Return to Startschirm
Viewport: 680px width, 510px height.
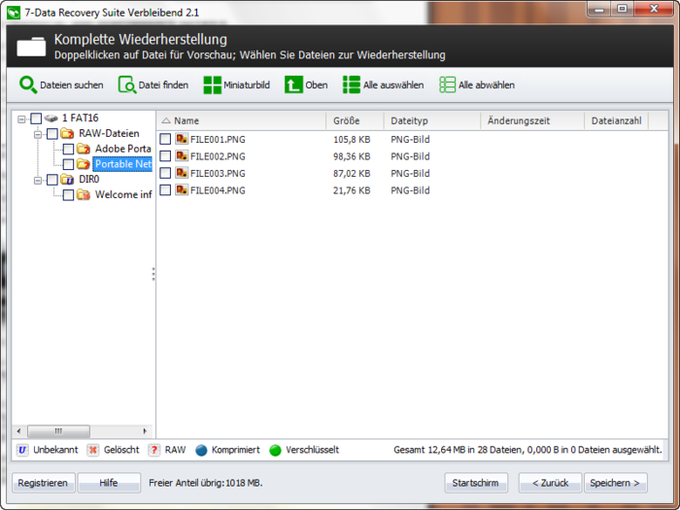click(476, 483)
